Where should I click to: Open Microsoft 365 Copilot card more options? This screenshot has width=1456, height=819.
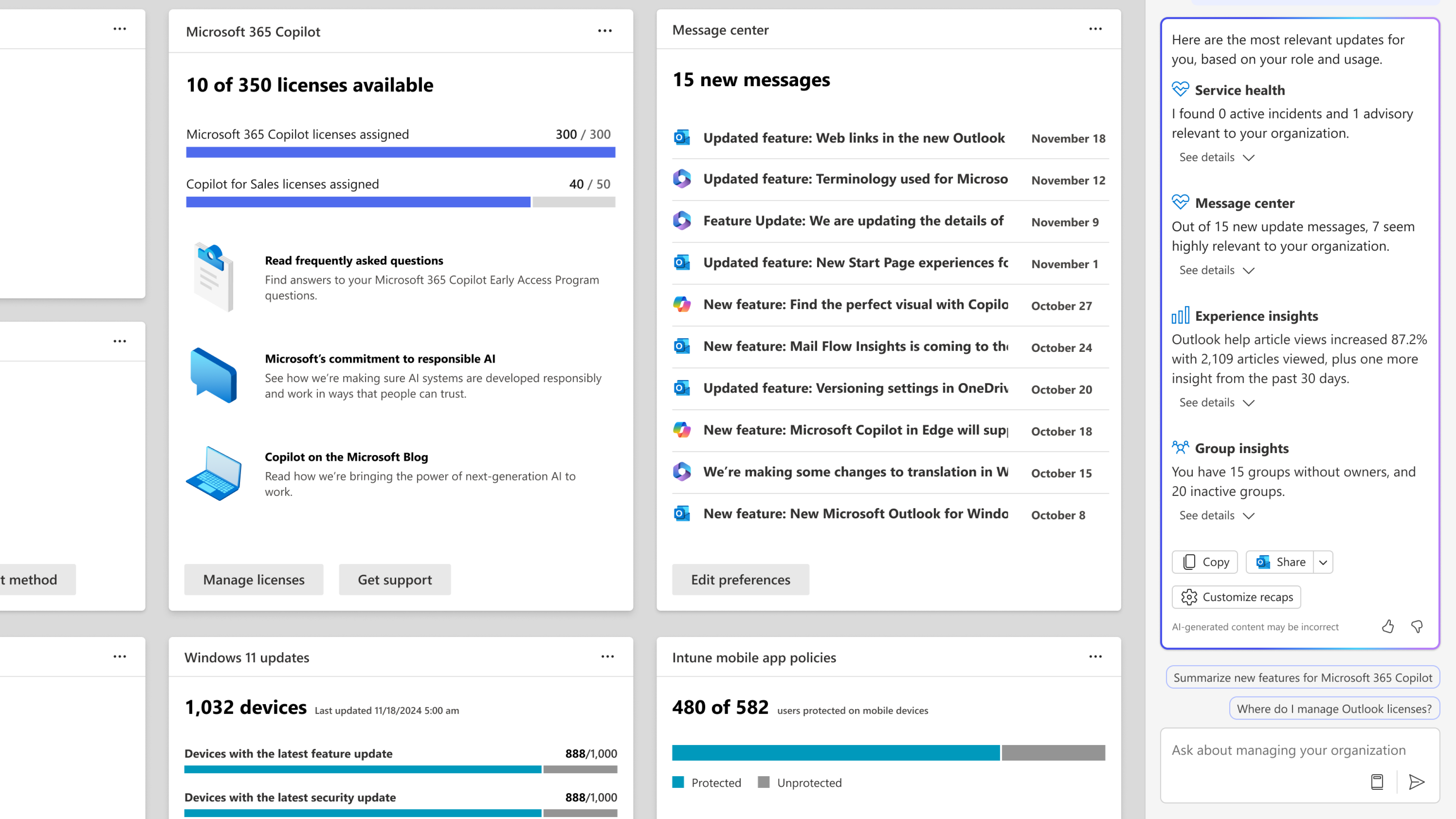point(605,30)
